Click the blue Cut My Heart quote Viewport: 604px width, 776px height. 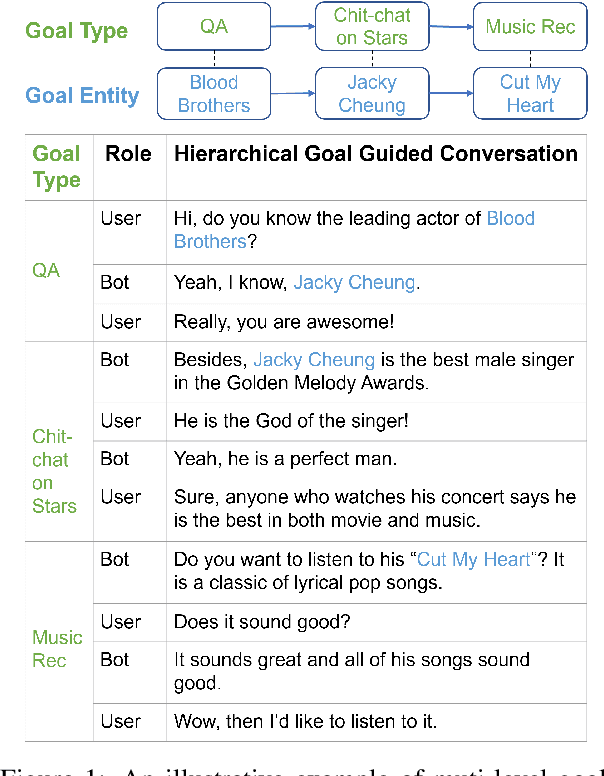pyautogui.click(x=474, y=559)
